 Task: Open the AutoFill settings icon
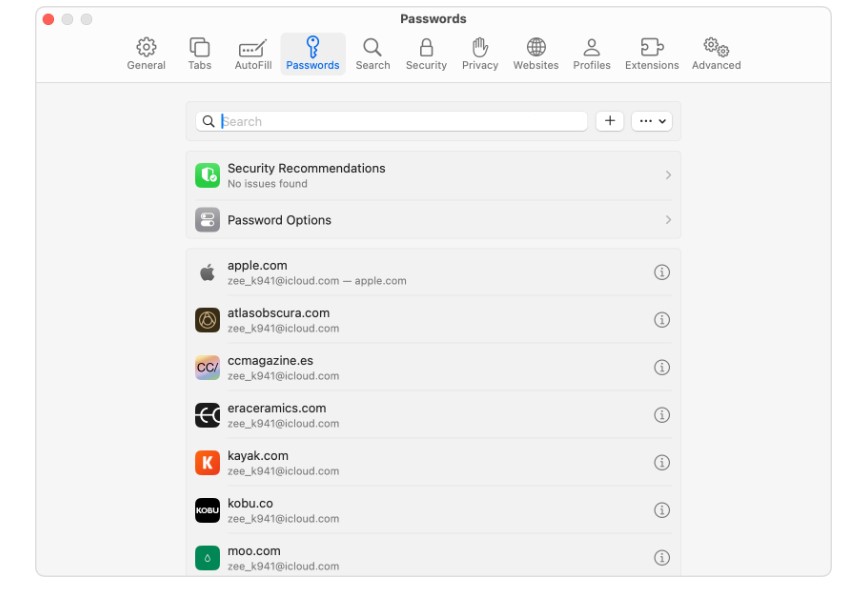(x=253, y=54)
